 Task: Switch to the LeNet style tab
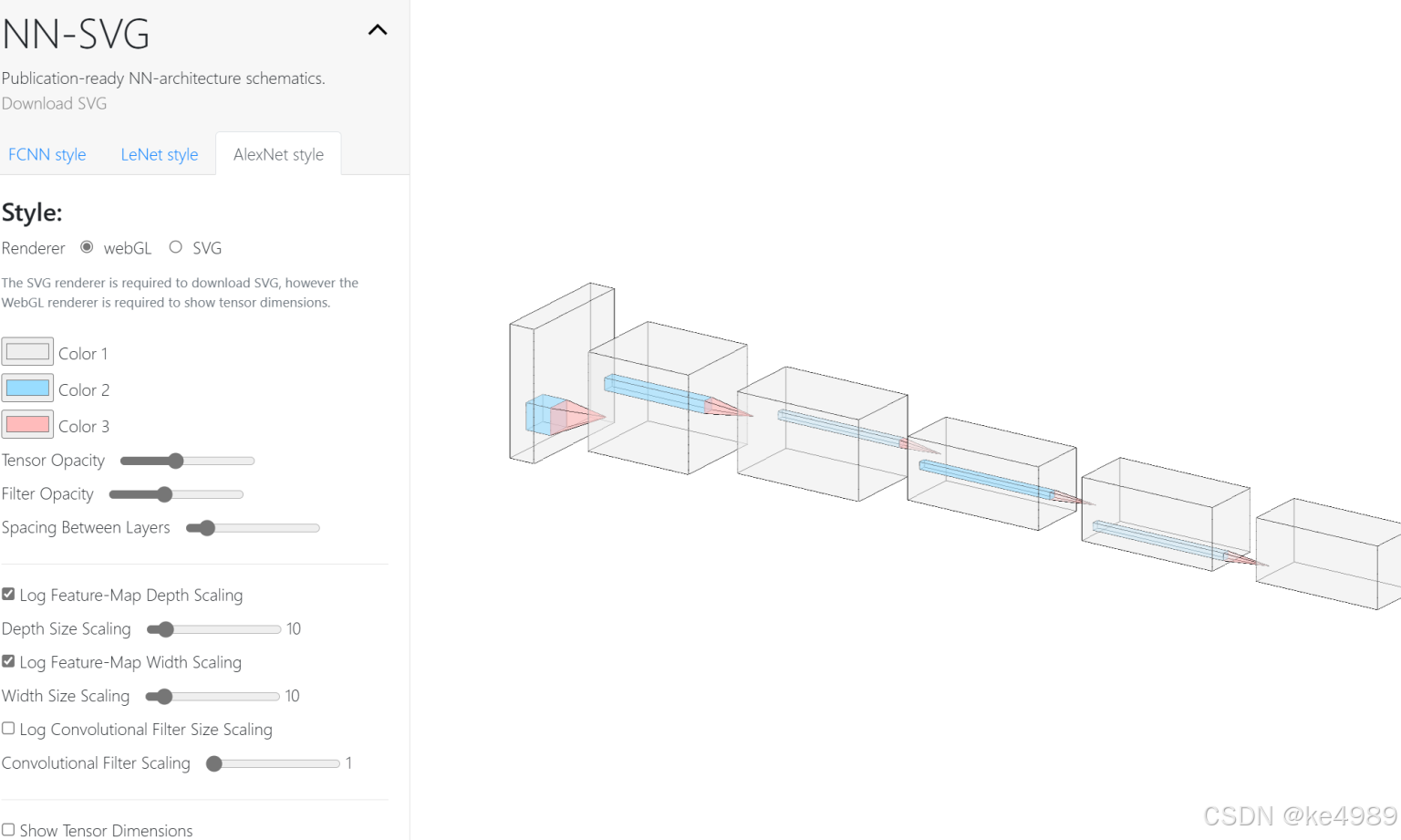tap(160, 154)
